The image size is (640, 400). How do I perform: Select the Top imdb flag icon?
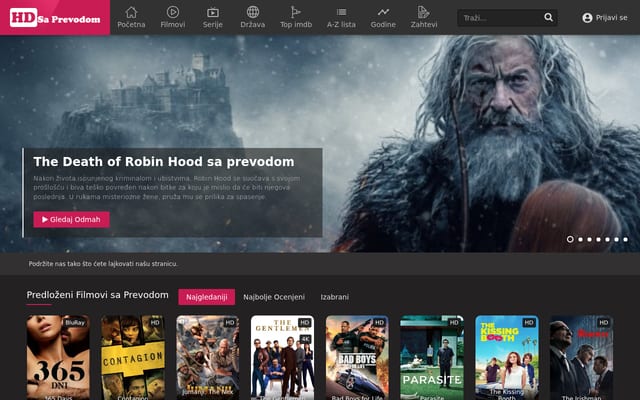point(296,12)
